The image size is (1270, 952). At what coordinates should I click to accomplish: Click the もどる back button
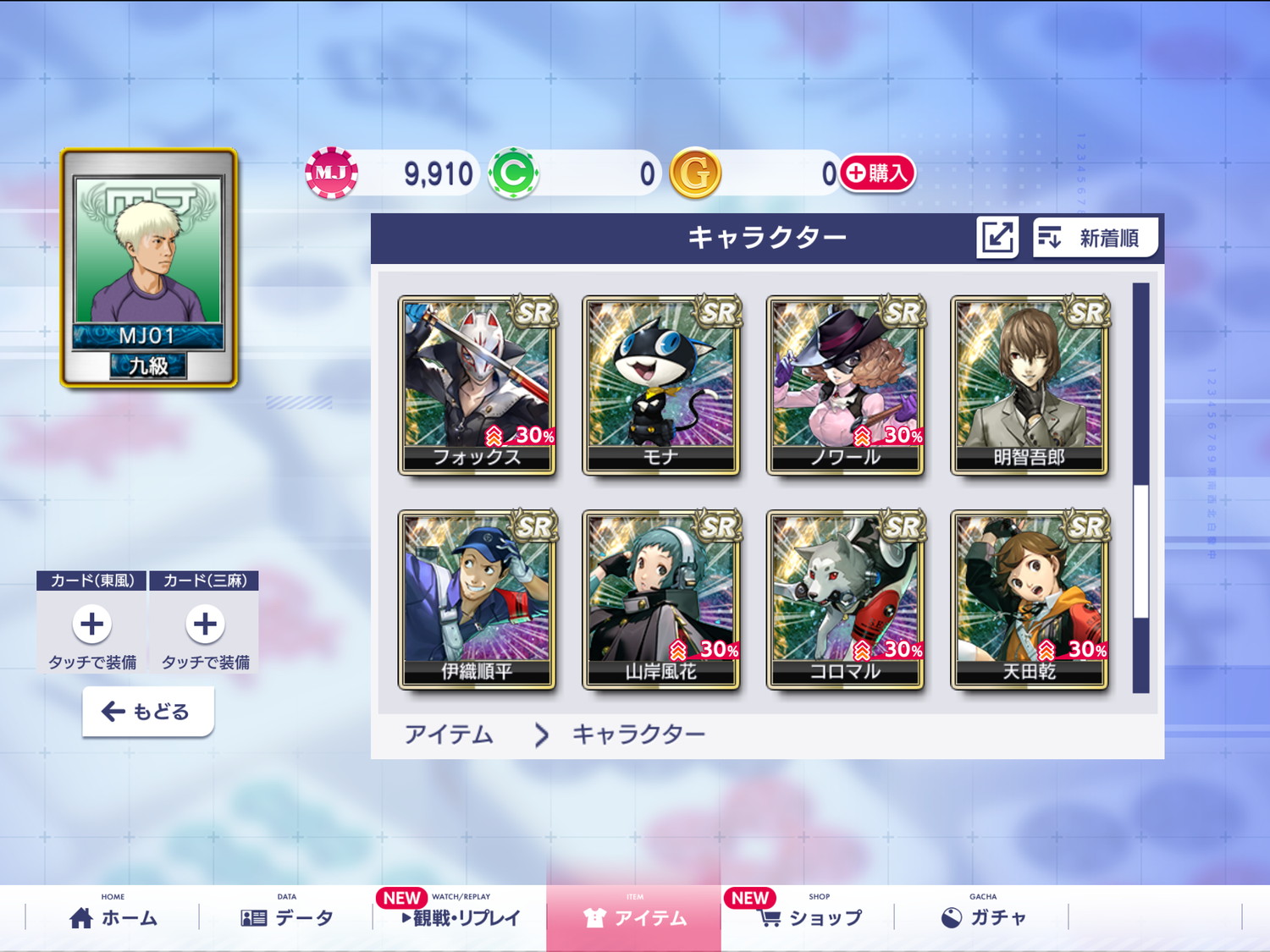tap(148, 712)
